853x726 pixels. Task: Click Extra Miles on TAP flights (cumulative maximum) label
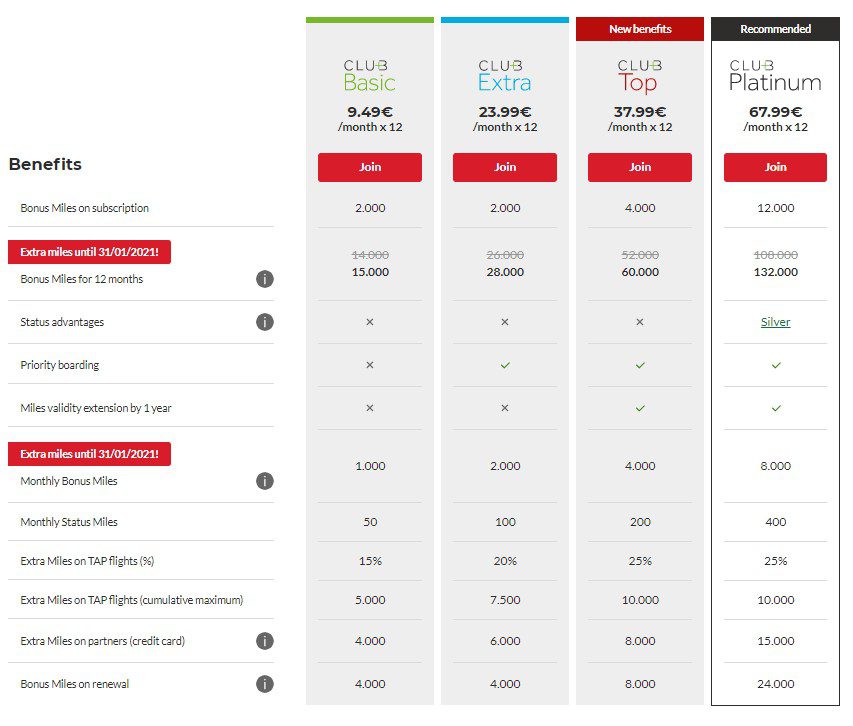click(x=132, y=600)
